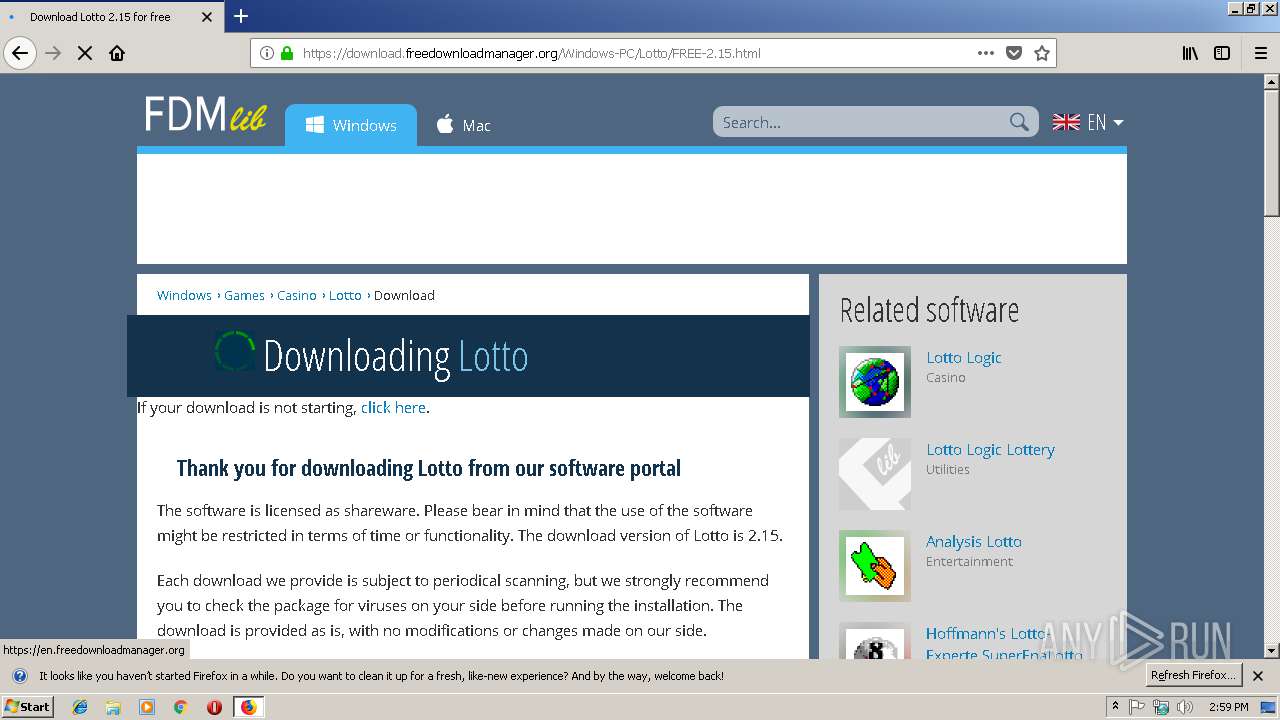Open the Firefox hamburger menu
1280x720 pixels.
coord(1261,53)
